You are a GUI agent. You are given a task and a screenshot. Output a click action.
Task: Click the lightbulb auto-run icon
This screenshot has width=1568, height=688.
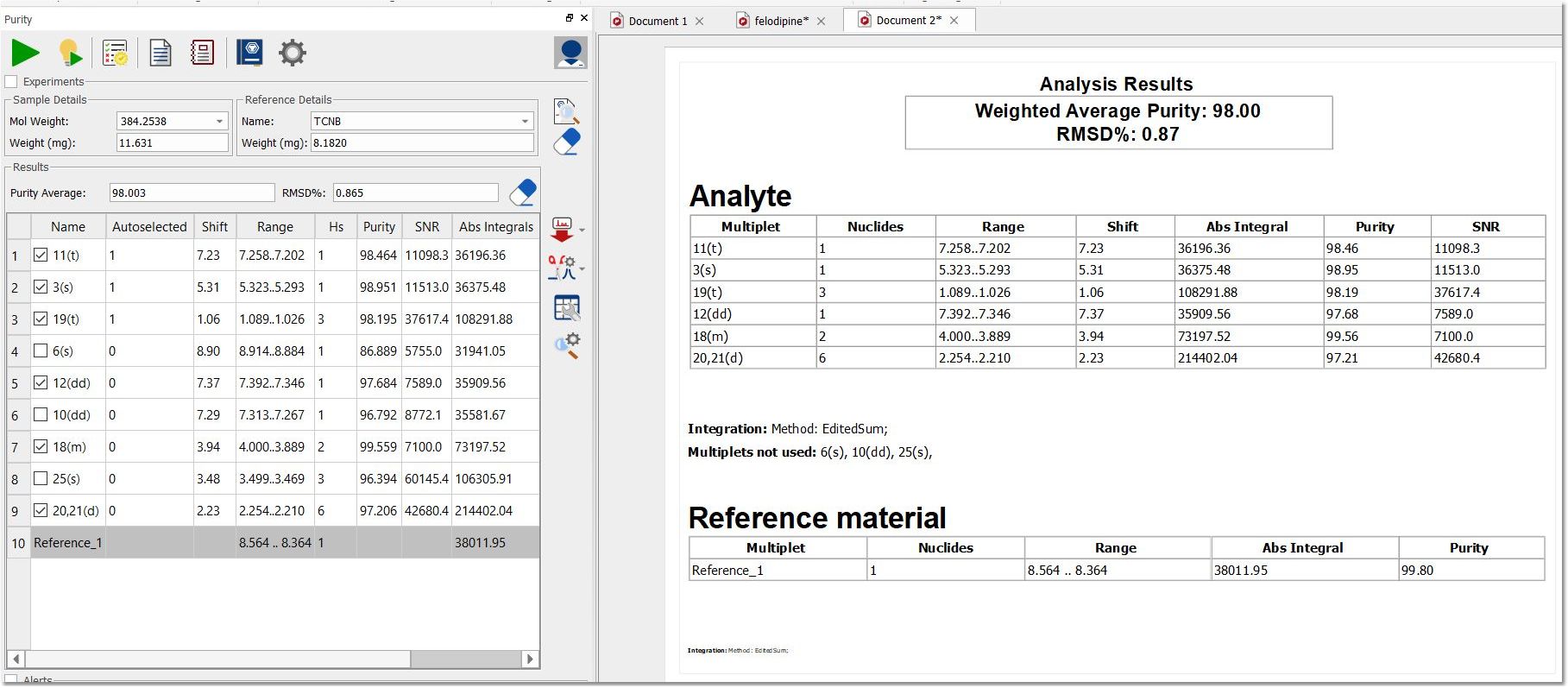(70, 54)
